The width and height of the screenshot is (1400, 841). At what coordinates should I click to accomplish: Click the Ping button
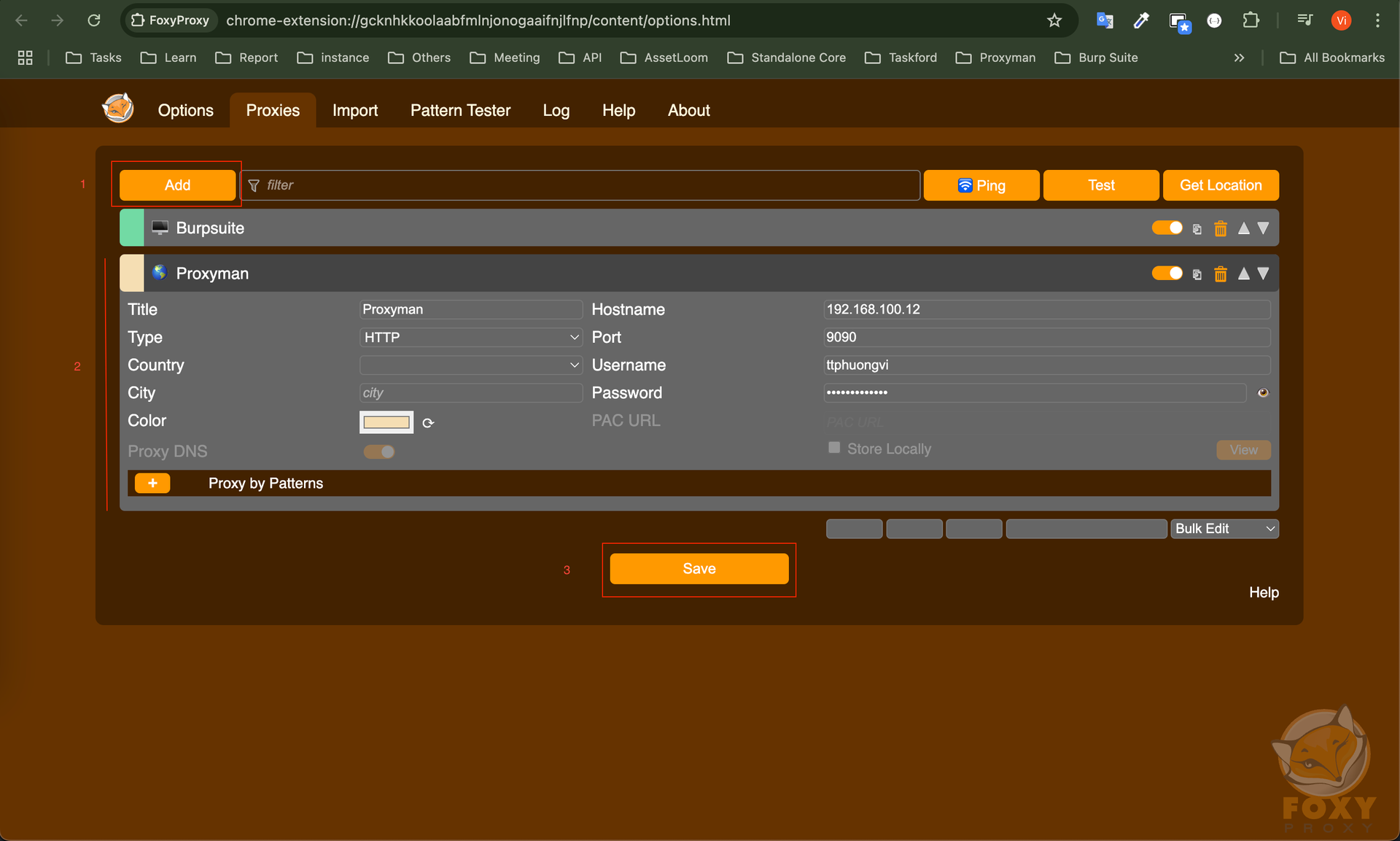pyautogui.click(x=981, y=185)
